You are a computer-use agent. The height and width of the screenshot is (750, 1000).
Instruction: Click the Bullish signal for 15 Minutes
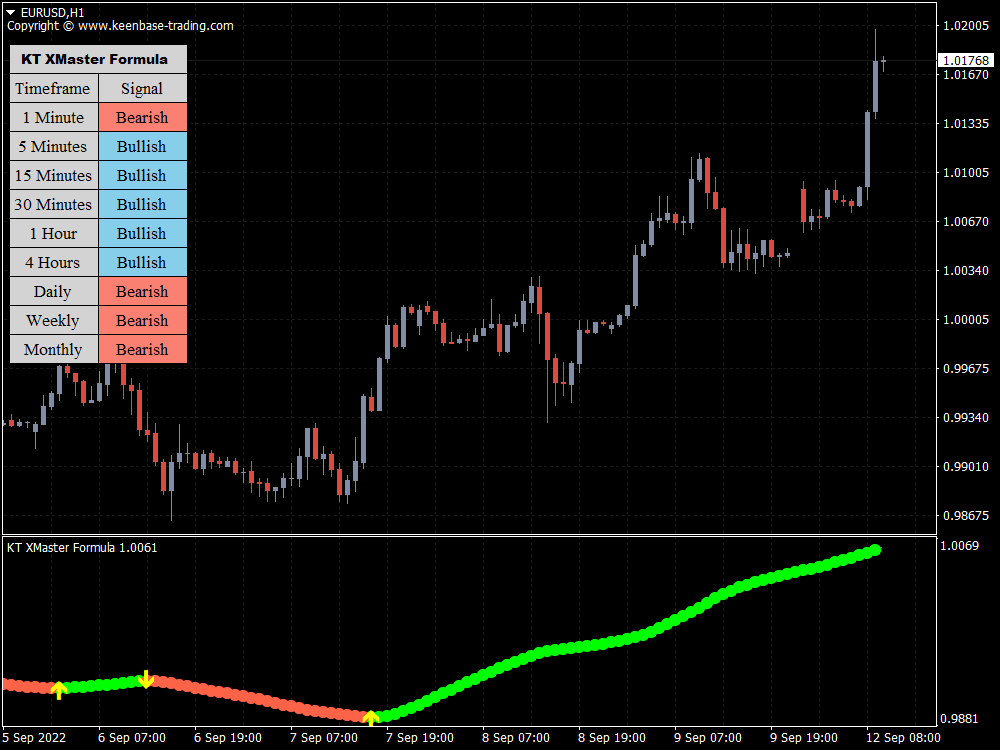(143, 175)
